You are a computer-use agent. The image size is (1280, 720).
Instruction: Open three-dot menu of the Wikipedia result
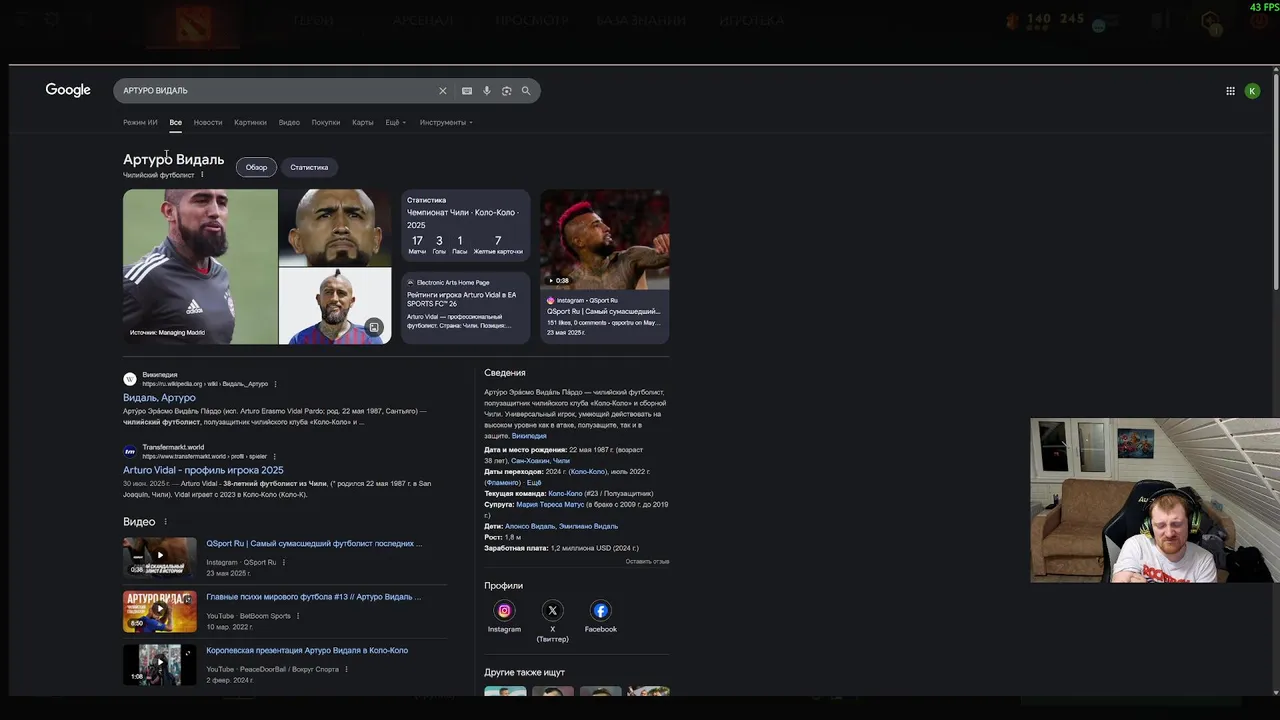tap(275, 384)
